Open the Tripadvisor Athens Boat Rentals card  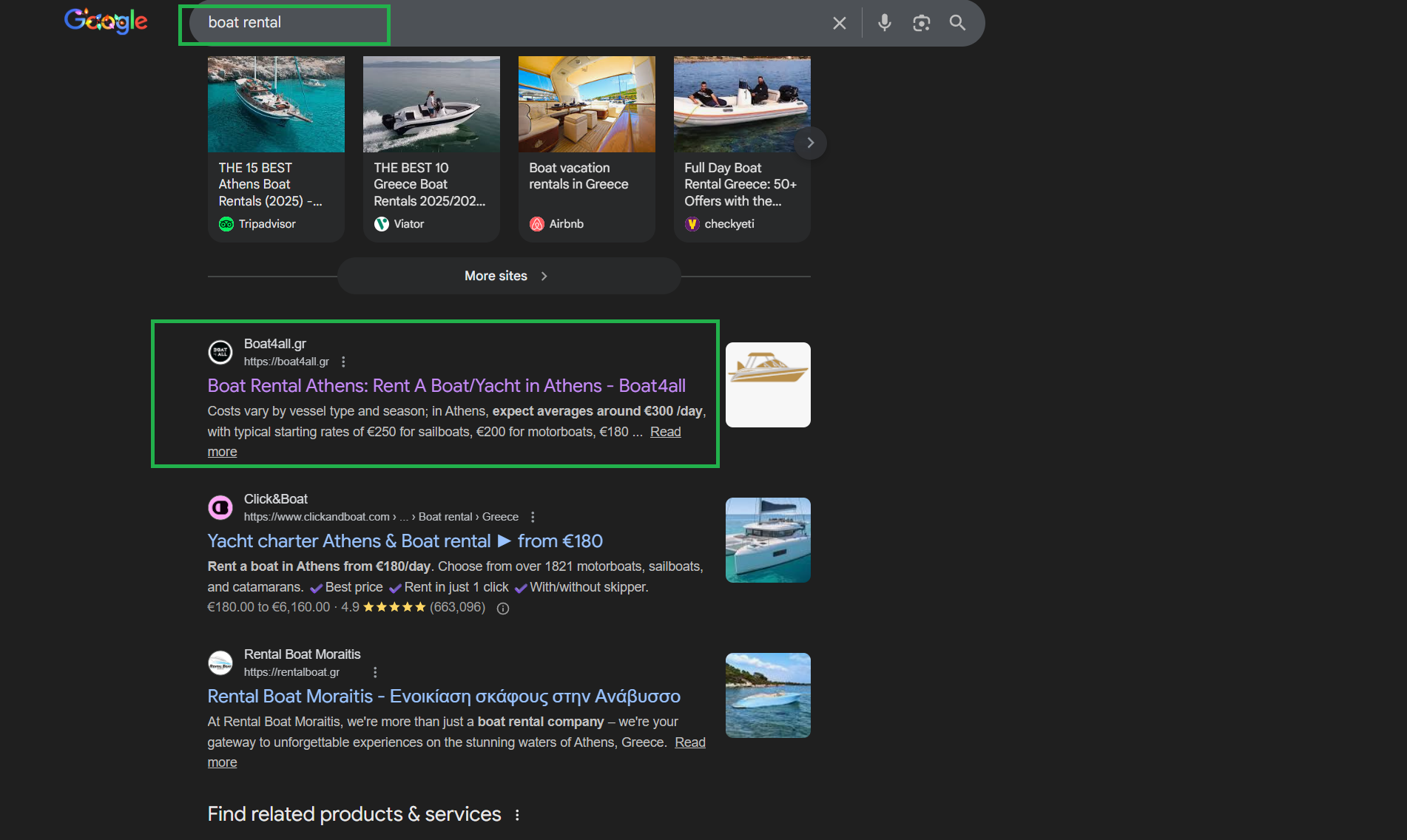(275, 149)
